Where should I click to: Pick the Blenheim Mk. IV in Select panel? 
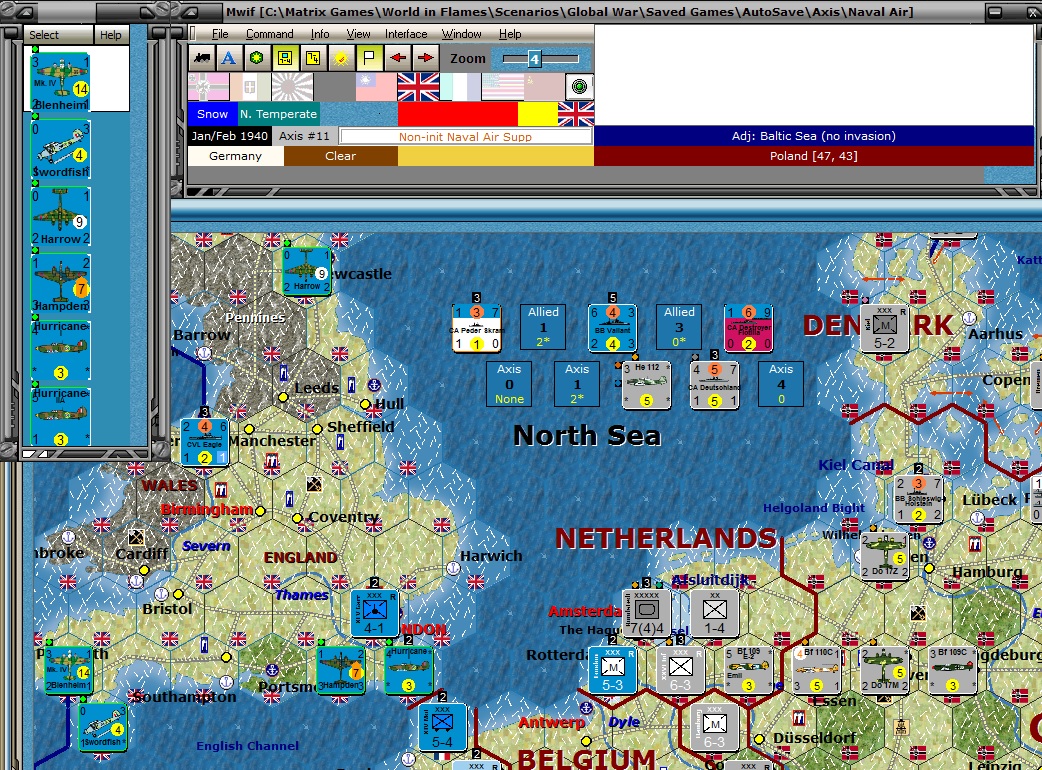point(60,82)
